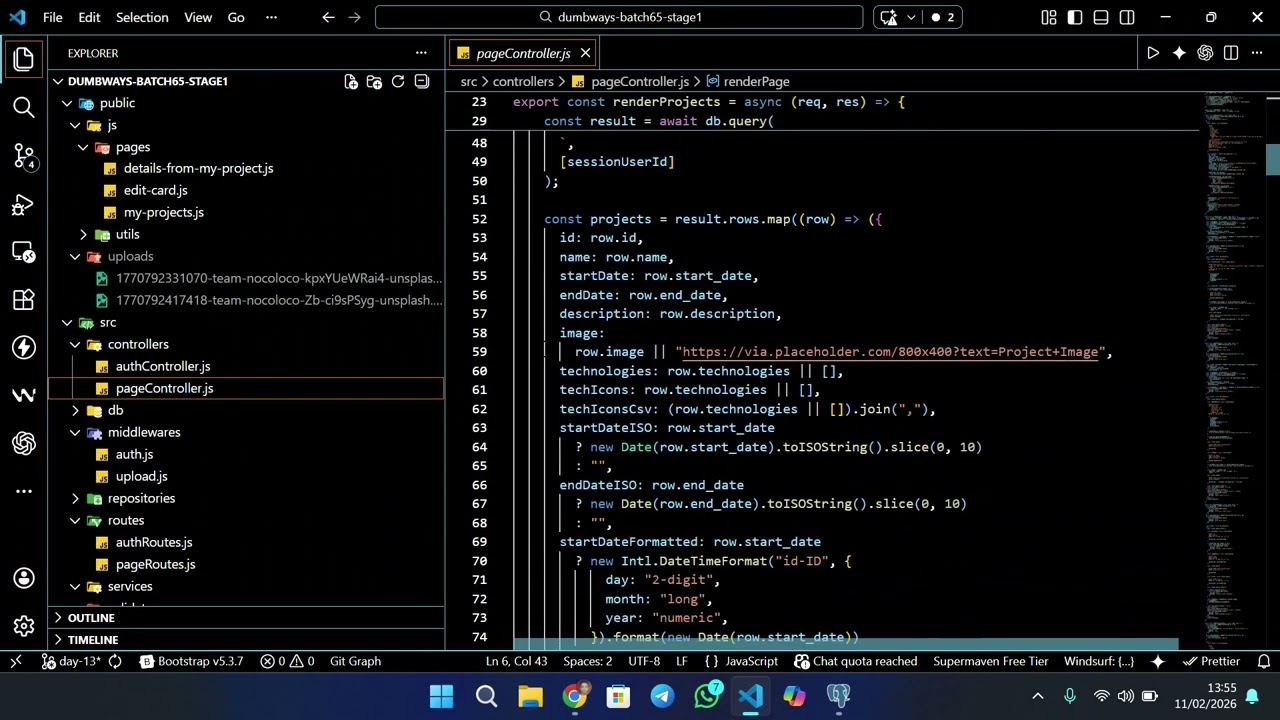Collapse all folders in explorer
Screen dimensions: 1280x720
[x=422, y=82]
